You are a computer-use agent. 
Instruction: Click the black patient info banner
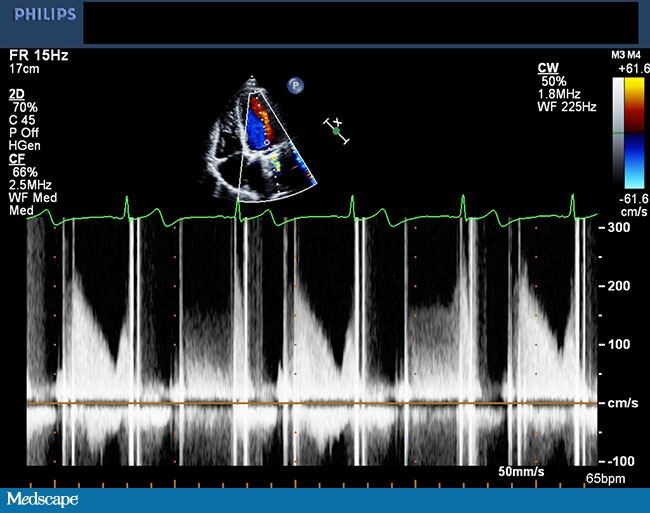(x=361, y=22)
